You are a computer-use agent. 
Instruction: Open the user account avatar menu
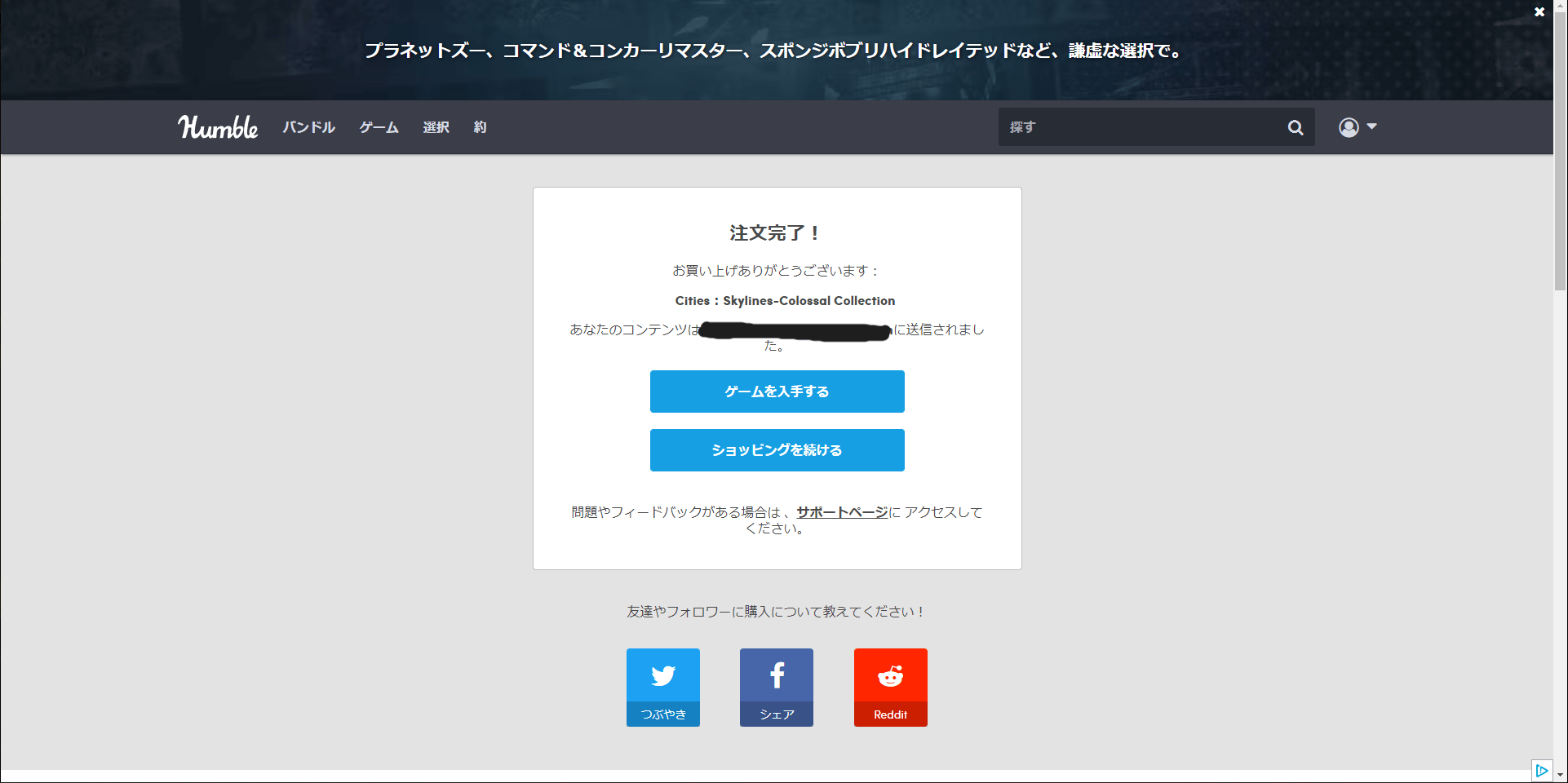(x=1358, y=127)
